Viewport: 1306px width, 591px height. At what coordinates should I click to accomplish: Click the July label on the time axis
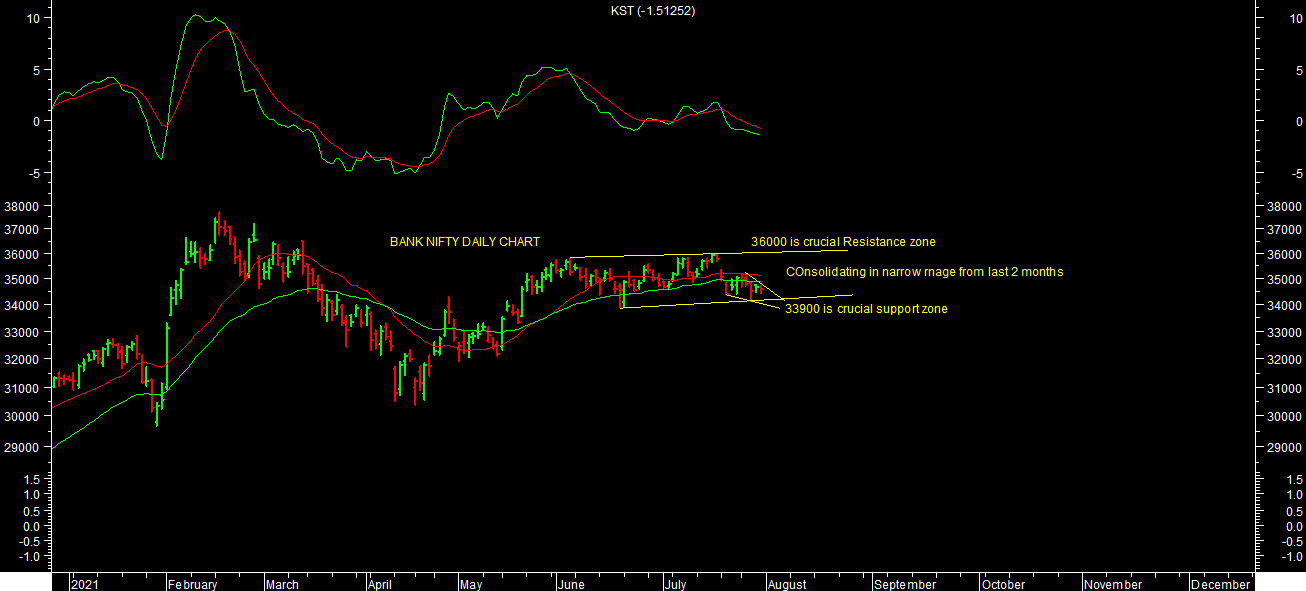[x=677, y=584]
